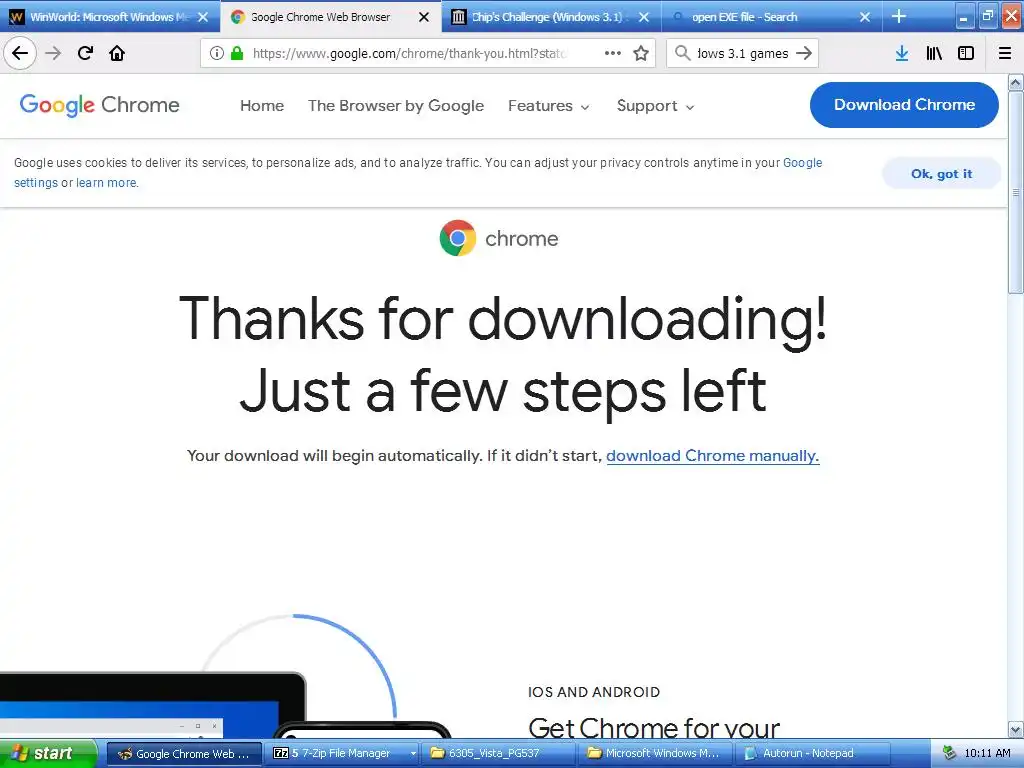Click download Chrome manually link
Viewport: 1024px width, 768px height.
click(x=712, y=456)
